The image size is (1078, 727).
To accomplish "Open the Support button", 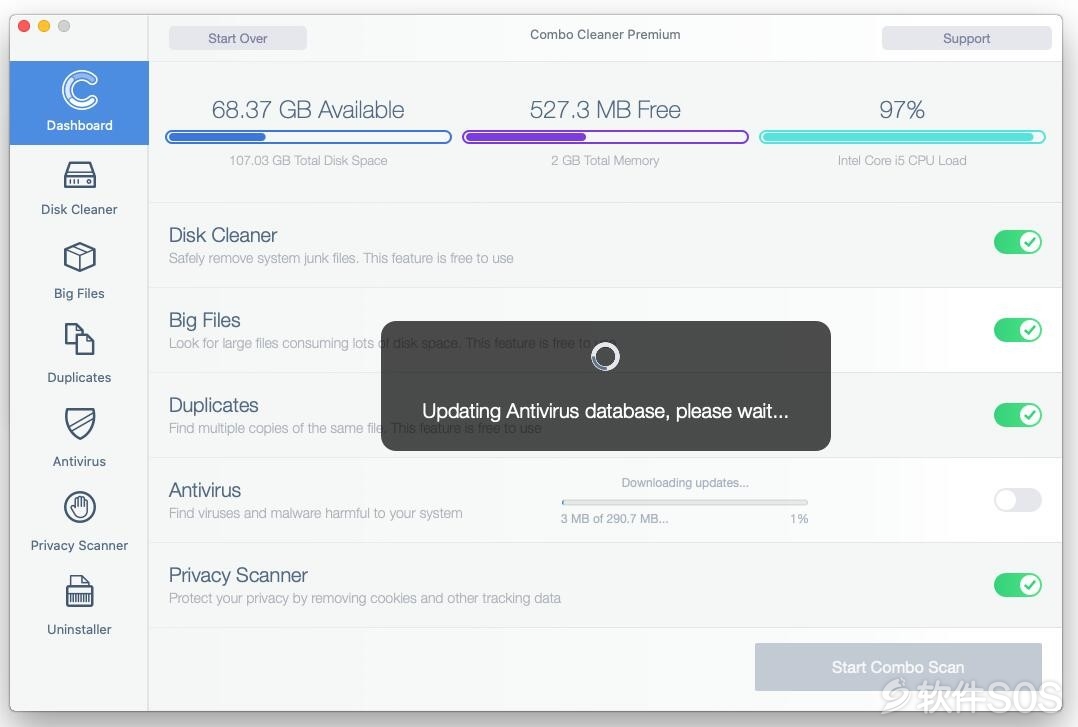I will [x=967, y=39].
